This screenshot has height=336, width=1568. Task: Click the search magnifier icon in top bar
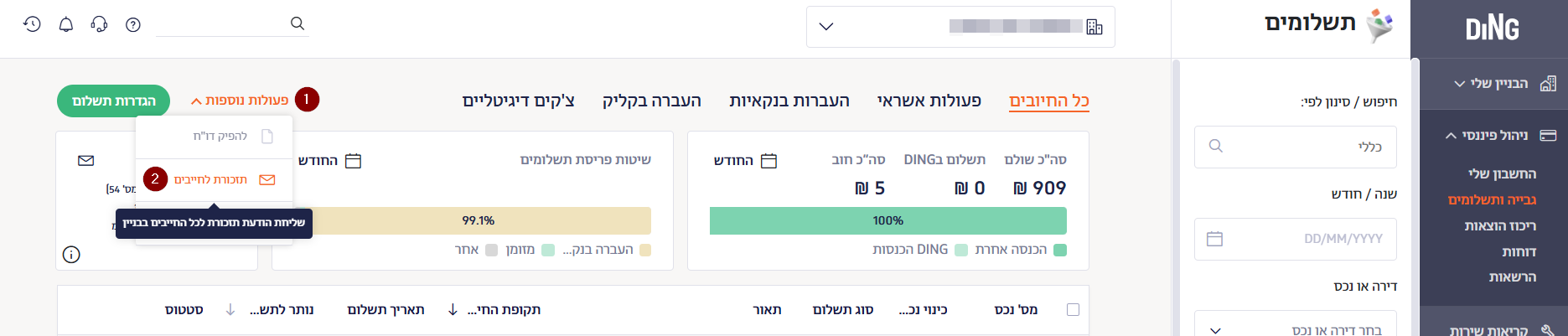tap(298, 23)
